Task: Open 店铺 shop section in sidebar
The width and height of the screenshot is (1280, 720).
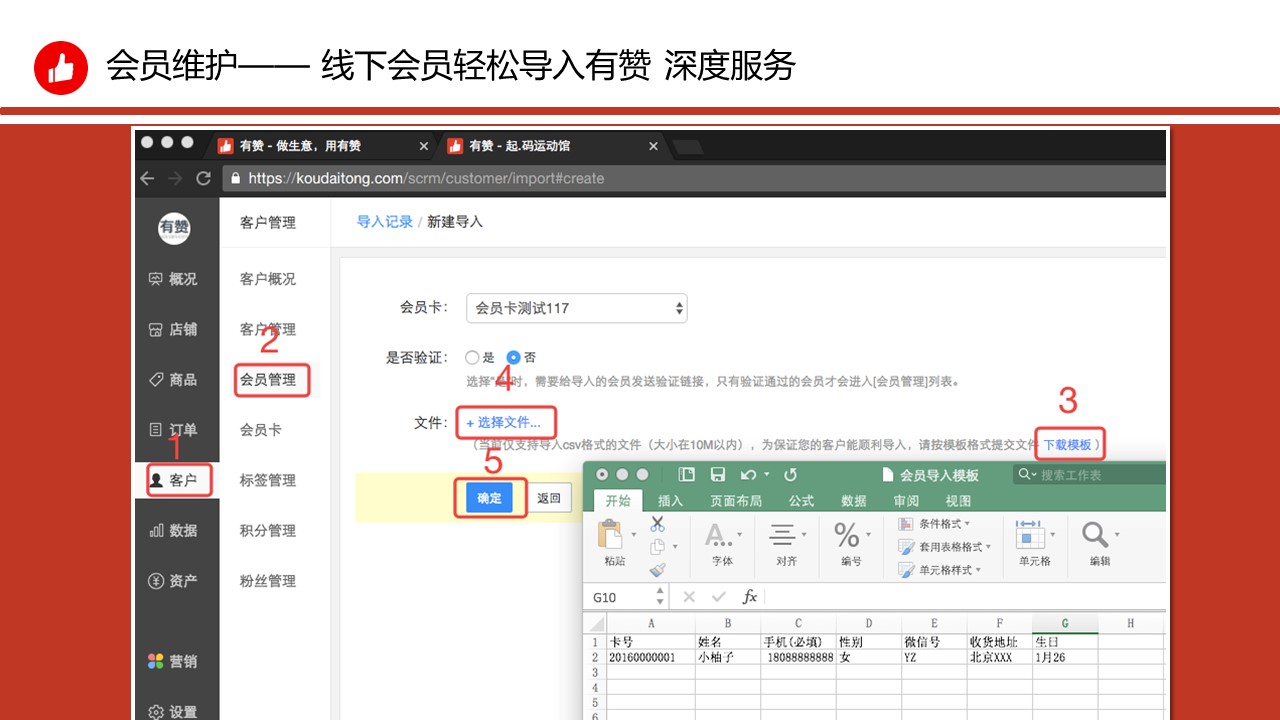Action: pos(173,329)
